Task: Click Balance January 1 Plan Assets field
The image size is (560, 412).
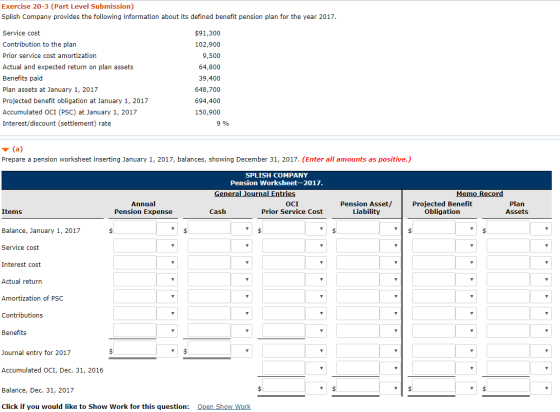Action: point(508,228)
